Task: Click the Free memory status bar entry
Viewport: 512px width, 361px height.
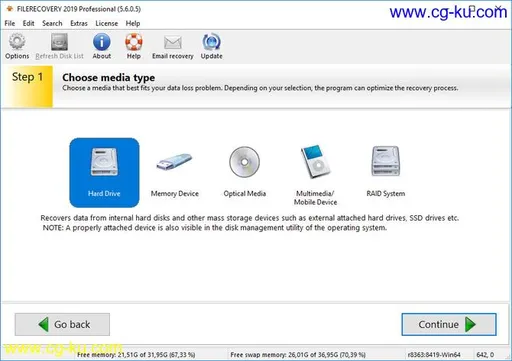Action: 136,355
